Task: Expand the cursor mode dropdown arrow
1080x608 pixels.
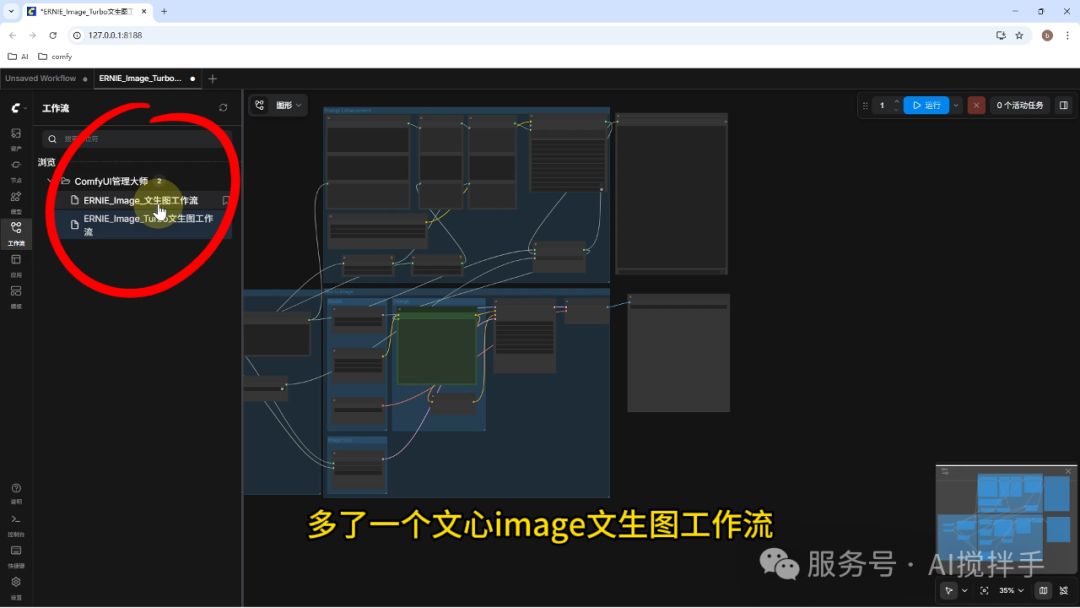Action: pyautogui.click(x=964, y=590)
